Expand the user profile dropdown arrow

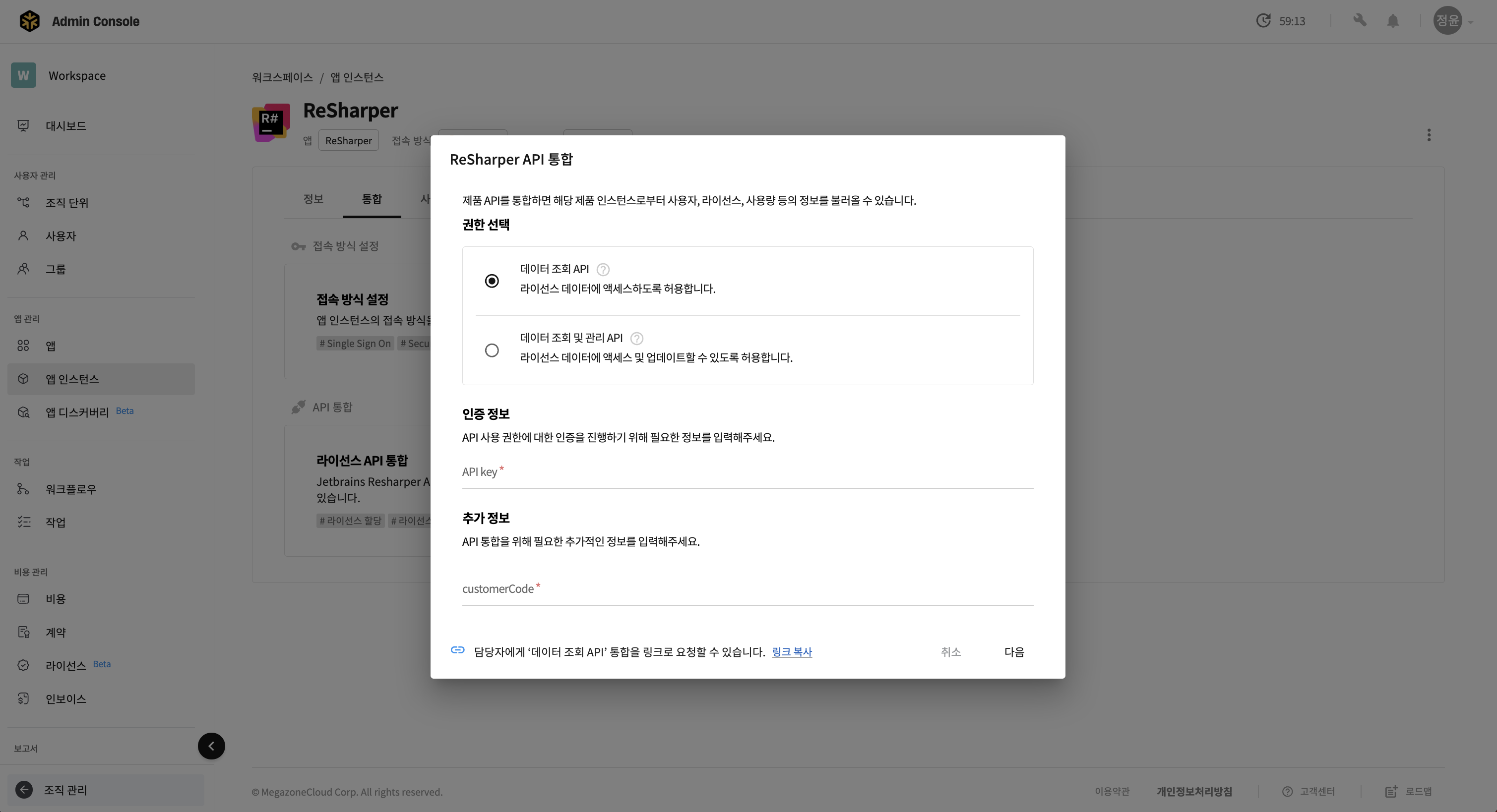click(1470, 22)
